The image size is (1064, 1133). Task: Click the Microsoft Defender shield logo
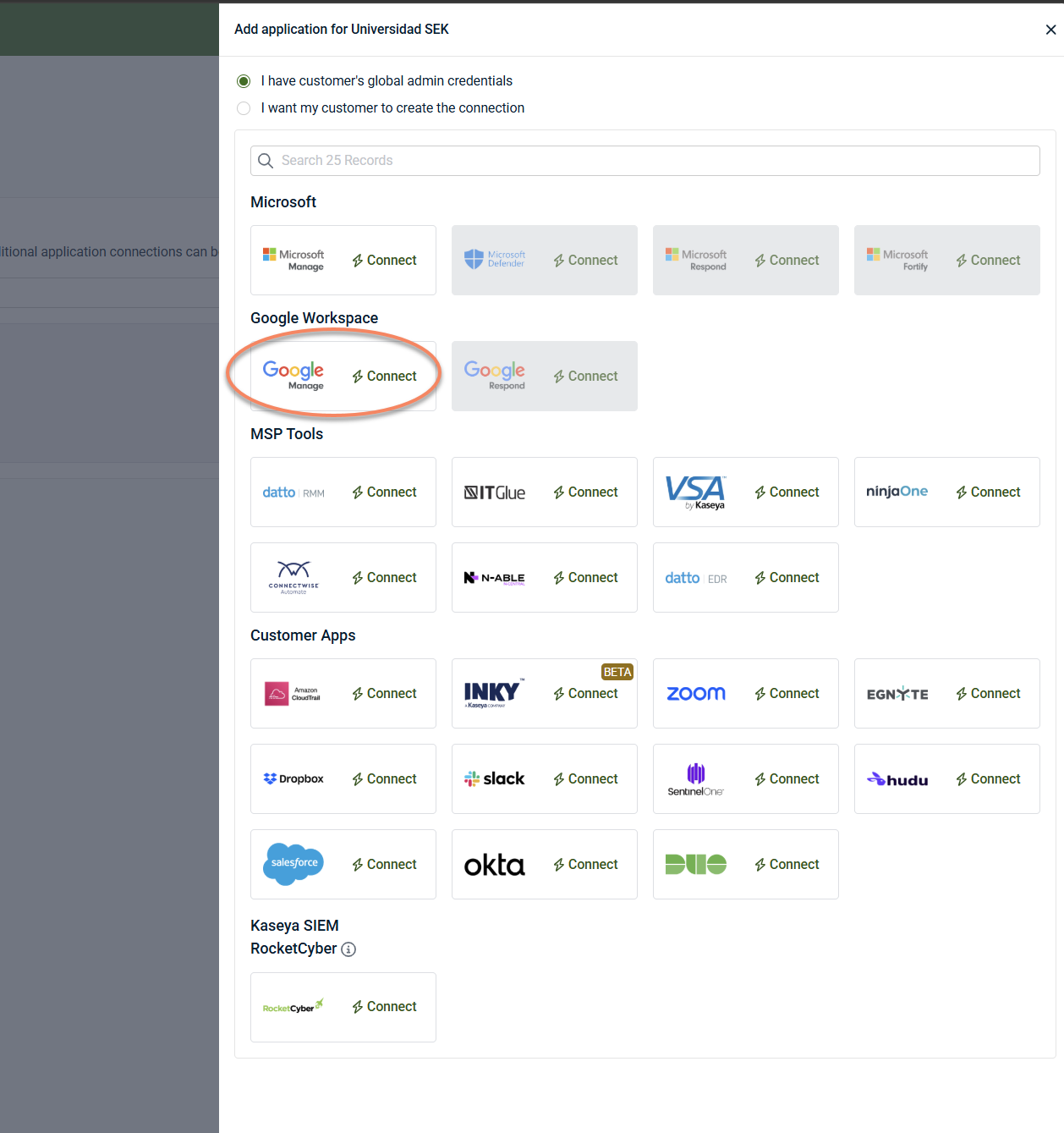495,259
